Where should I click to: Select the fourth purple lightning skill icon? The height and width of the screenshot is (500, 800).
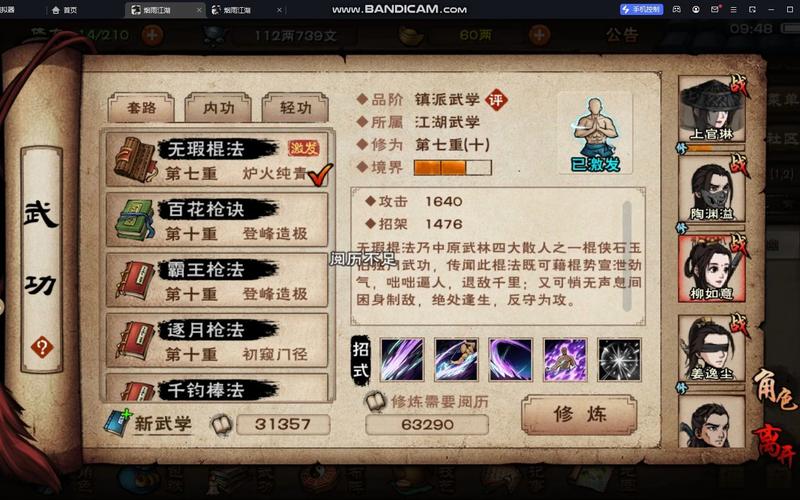coord(565,360)
